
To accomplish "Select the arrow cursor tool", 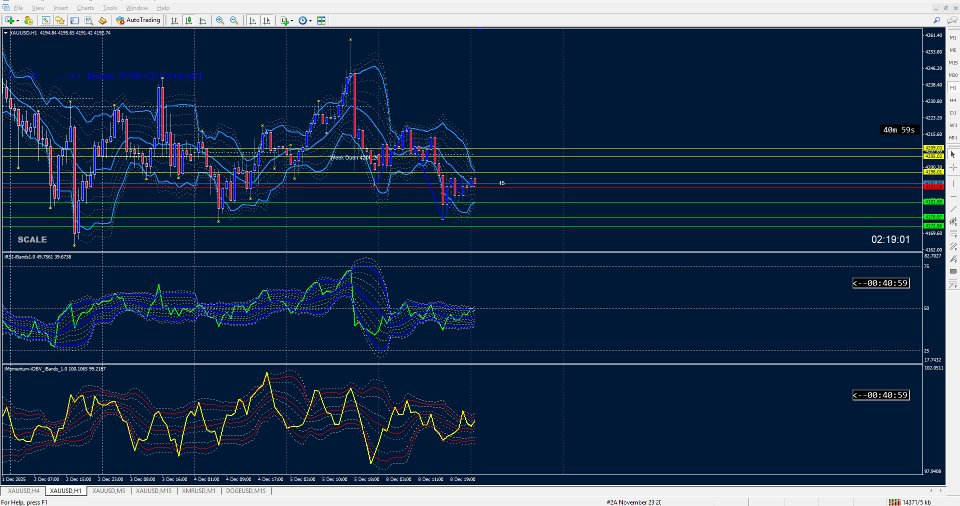I will click(x=953, y=155).
